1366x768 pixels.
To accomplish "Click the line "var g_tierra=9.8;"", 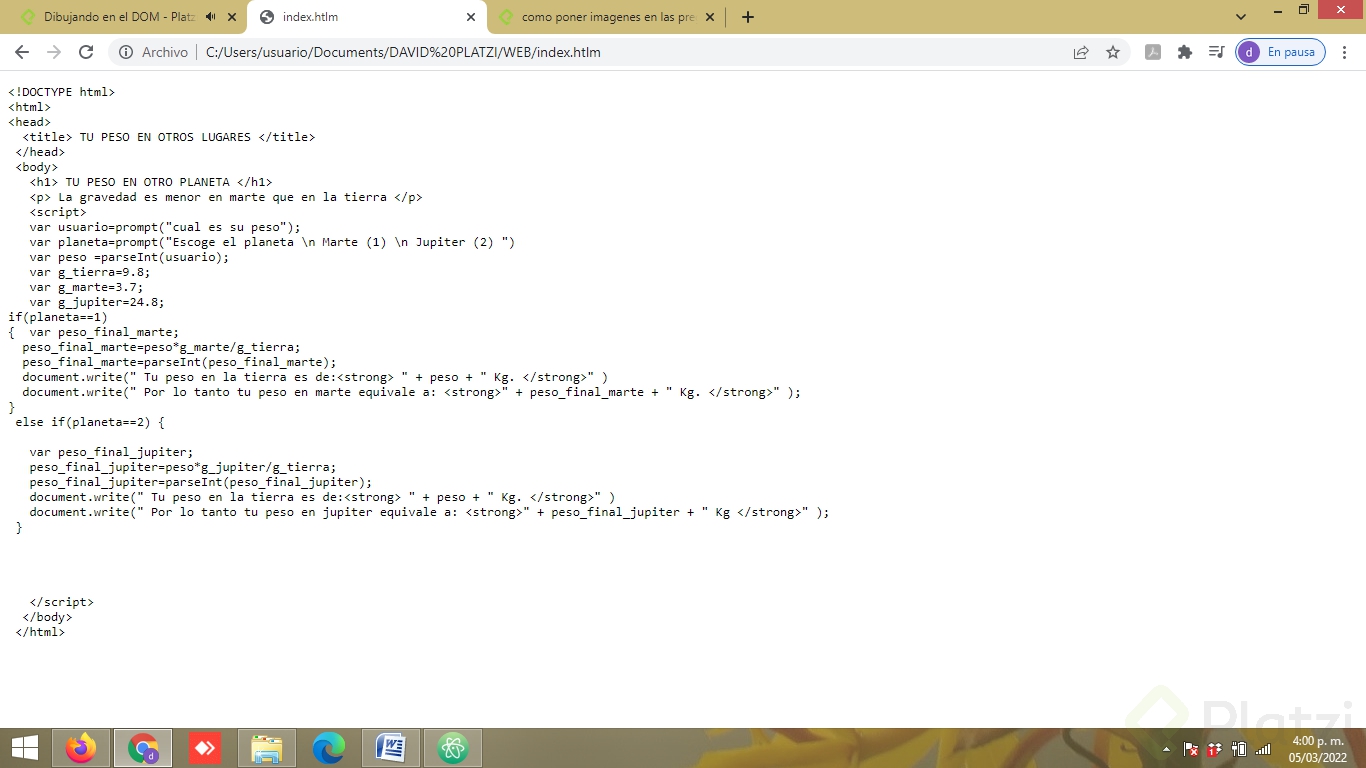I will pos(90,272).
